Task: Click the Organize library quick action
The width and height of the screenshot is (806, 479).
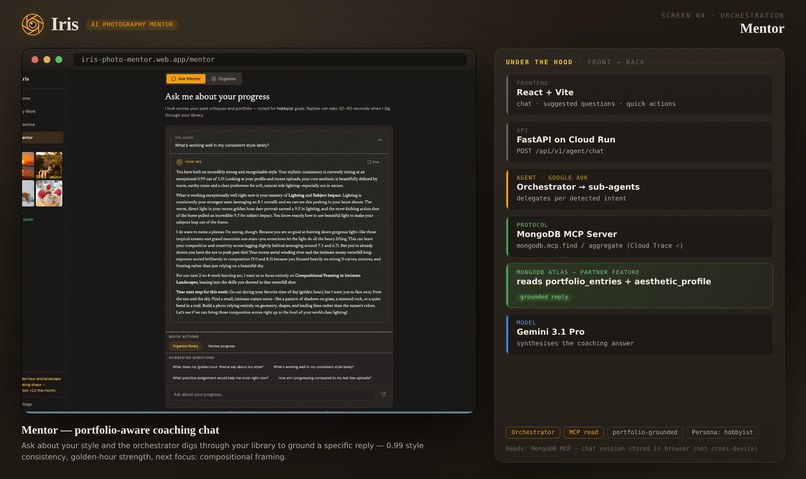Action: pos(186,346)
